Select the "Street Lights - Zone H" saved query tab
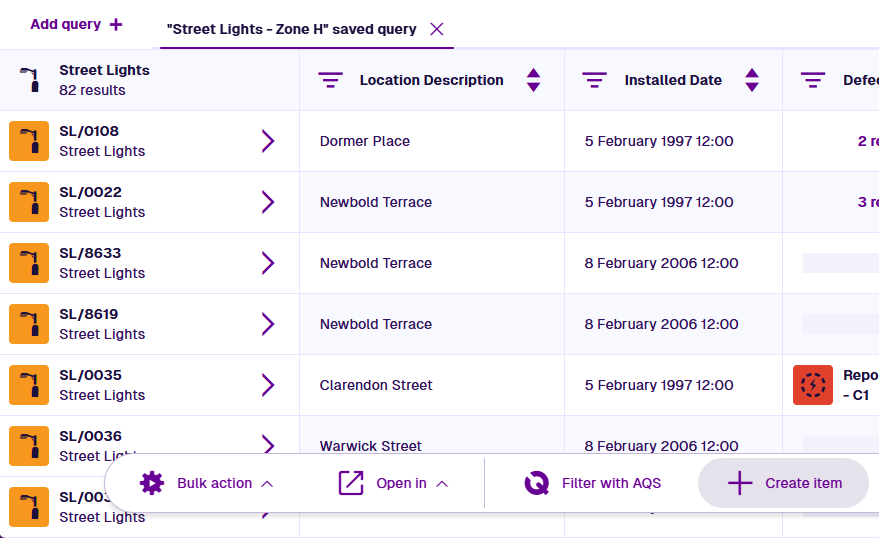 point(292,29)
